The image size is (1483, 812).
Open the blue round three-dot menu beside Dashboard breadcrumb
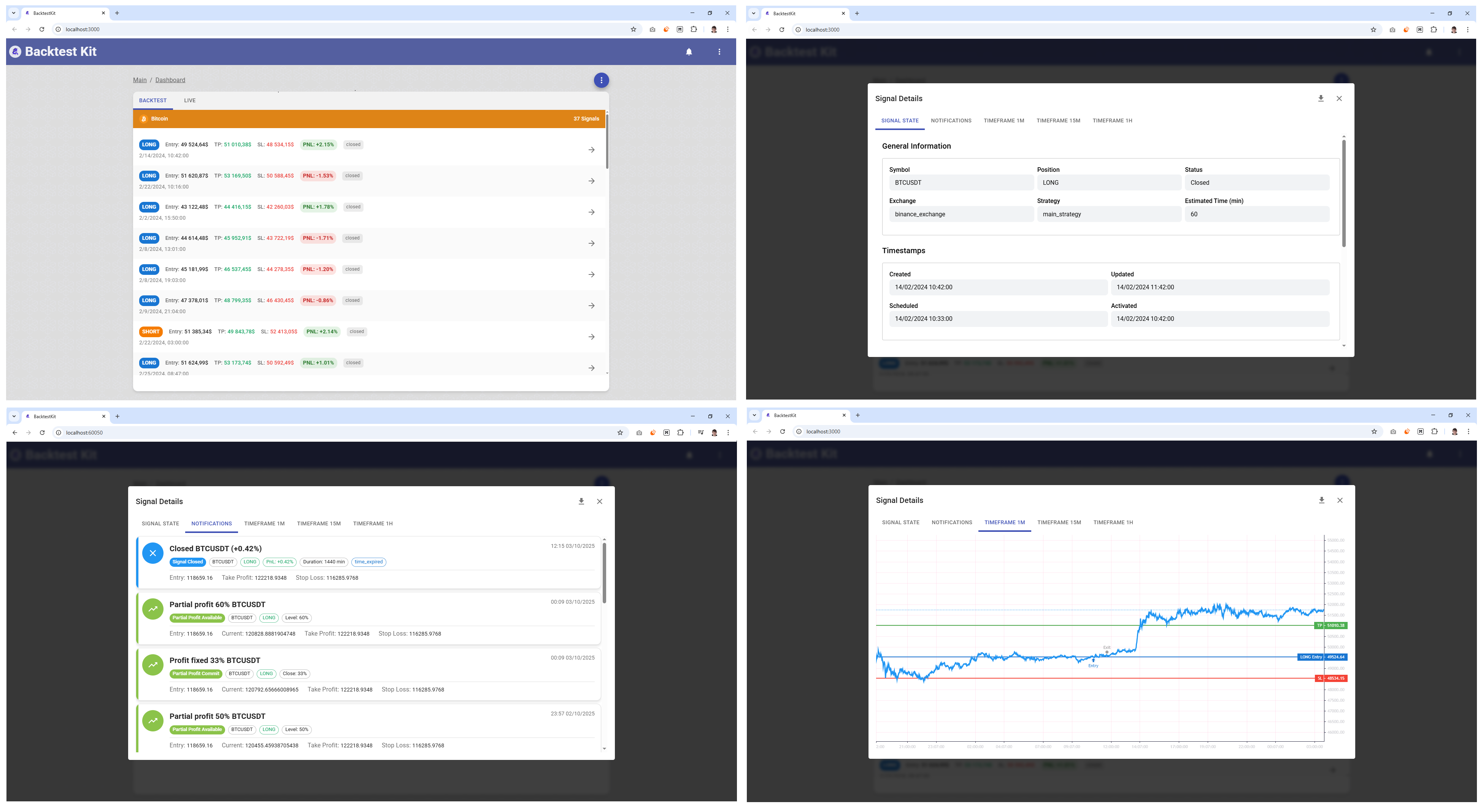(x=601, y=81)
